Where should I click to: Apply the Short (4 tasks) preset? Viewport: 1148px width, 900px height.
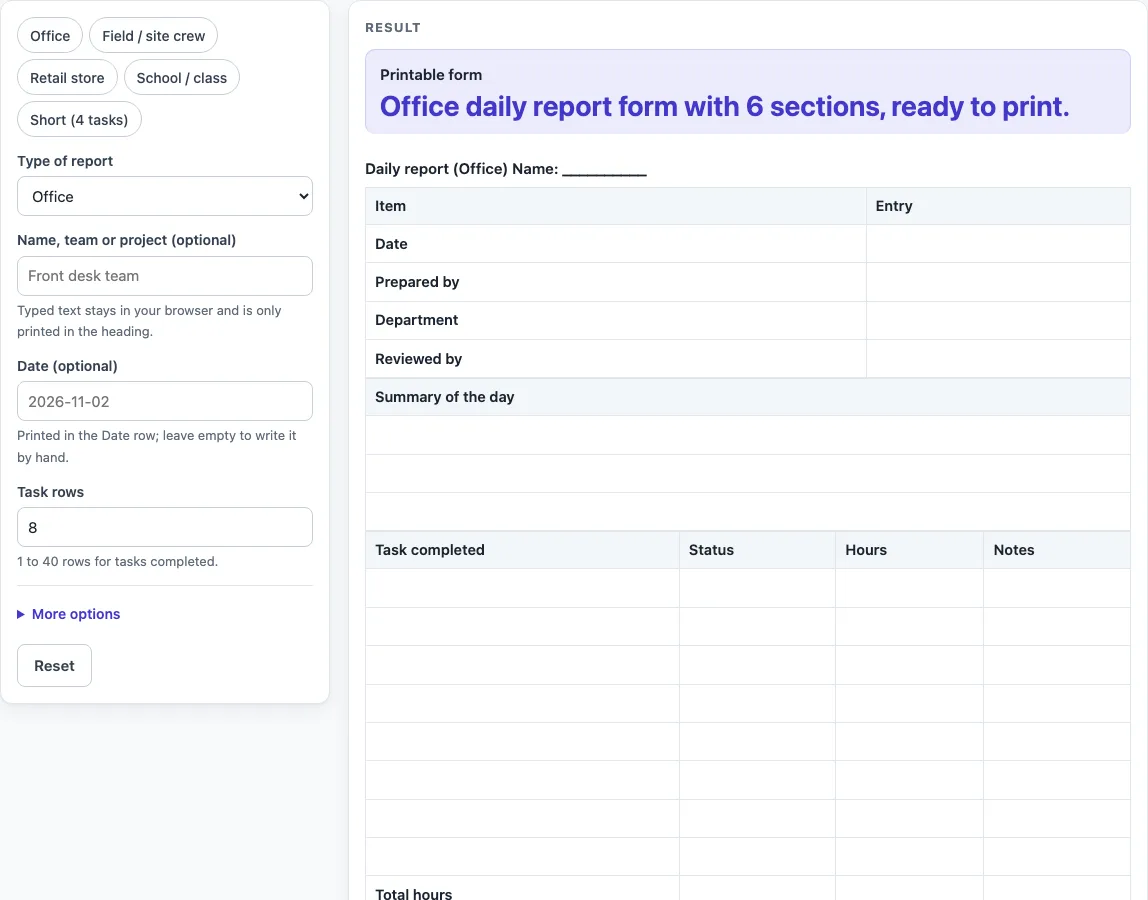[79, 119]
